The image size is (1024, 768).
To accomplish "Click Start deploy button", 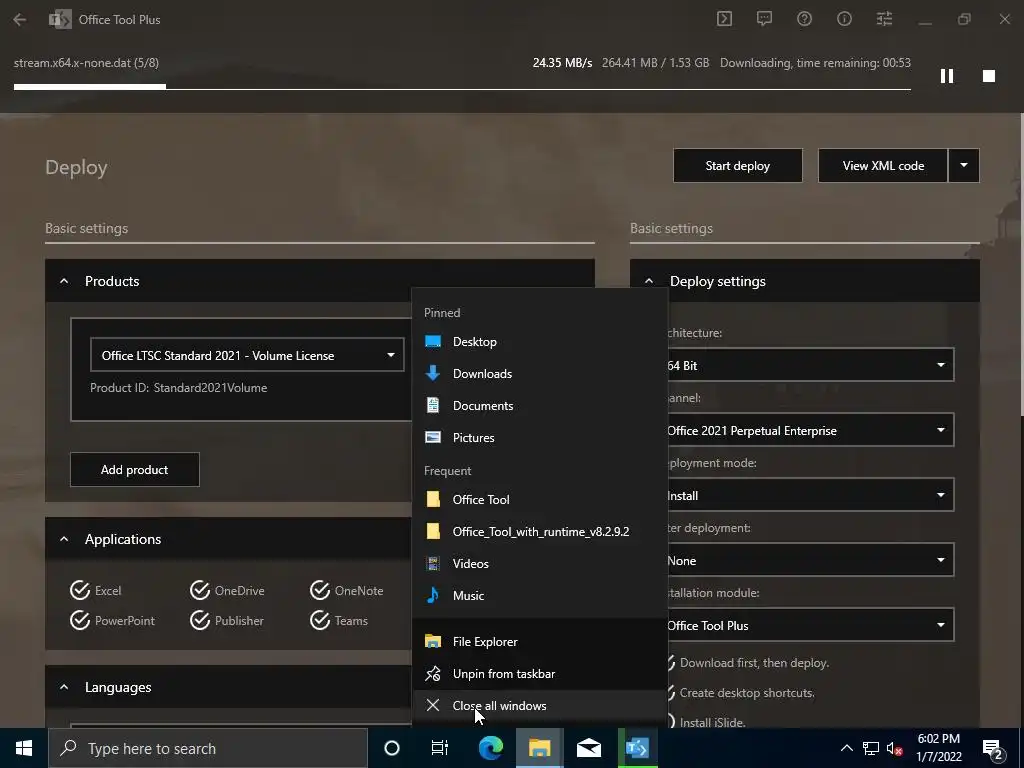I will 737,166.
